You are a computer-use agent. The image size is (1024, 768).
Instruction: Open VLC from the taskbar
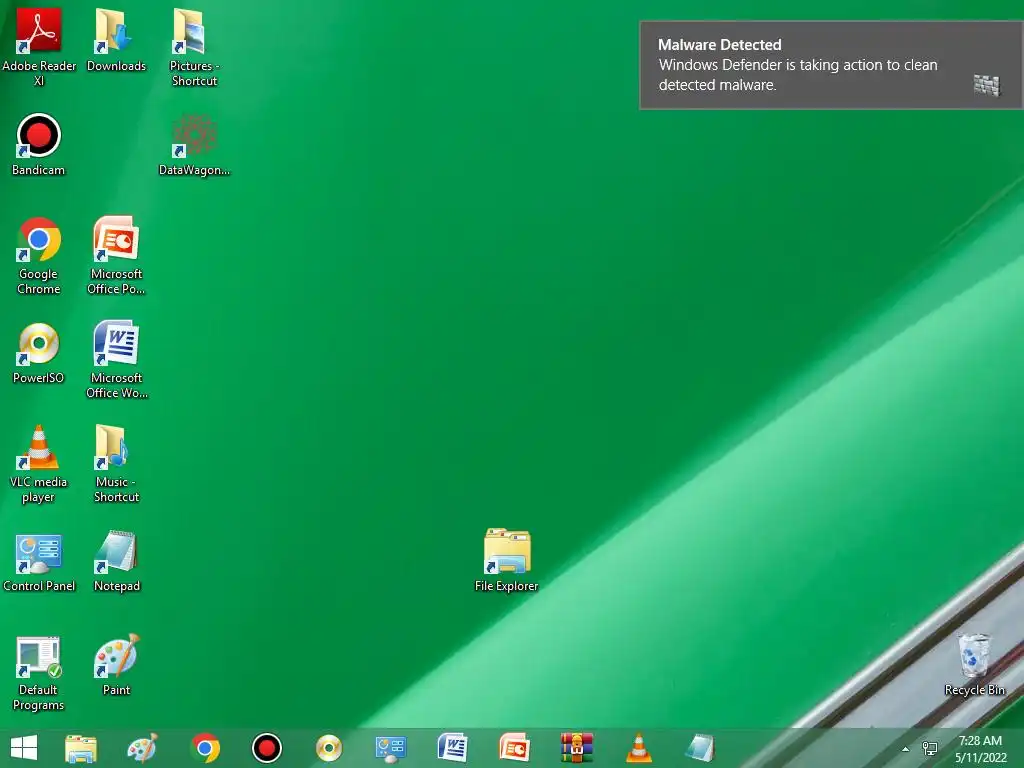pyautogui.click(x=639, y=748)
